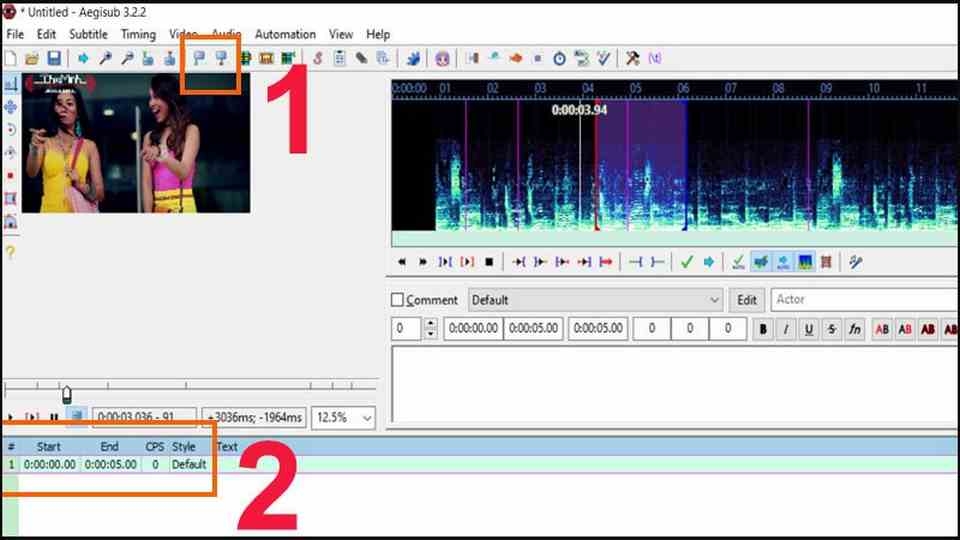Open visual typesetting help question mark

point(10,252)
